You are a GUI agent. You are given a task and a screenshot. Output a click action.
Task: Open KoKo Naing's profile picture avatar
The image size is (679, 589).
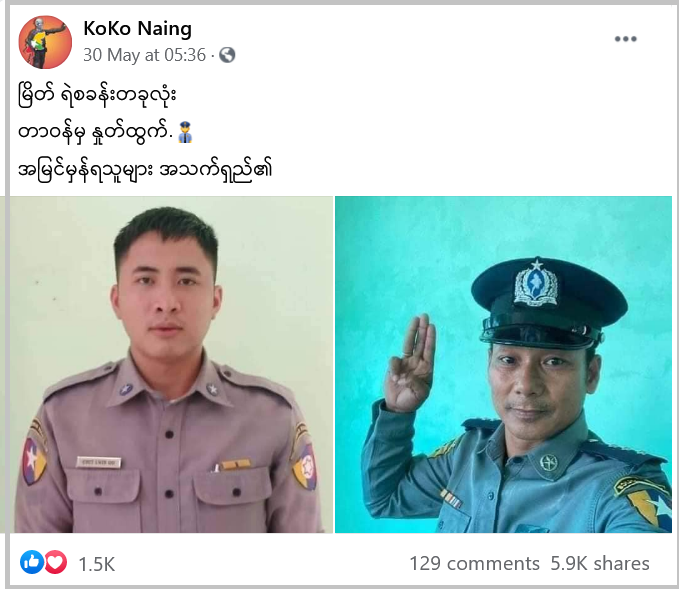pos(45,42)
